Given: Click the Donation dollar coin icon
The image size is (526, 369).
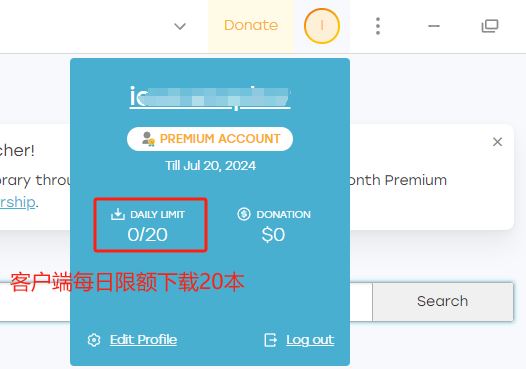Looking at the screenshot, I should tap(244, 214).
